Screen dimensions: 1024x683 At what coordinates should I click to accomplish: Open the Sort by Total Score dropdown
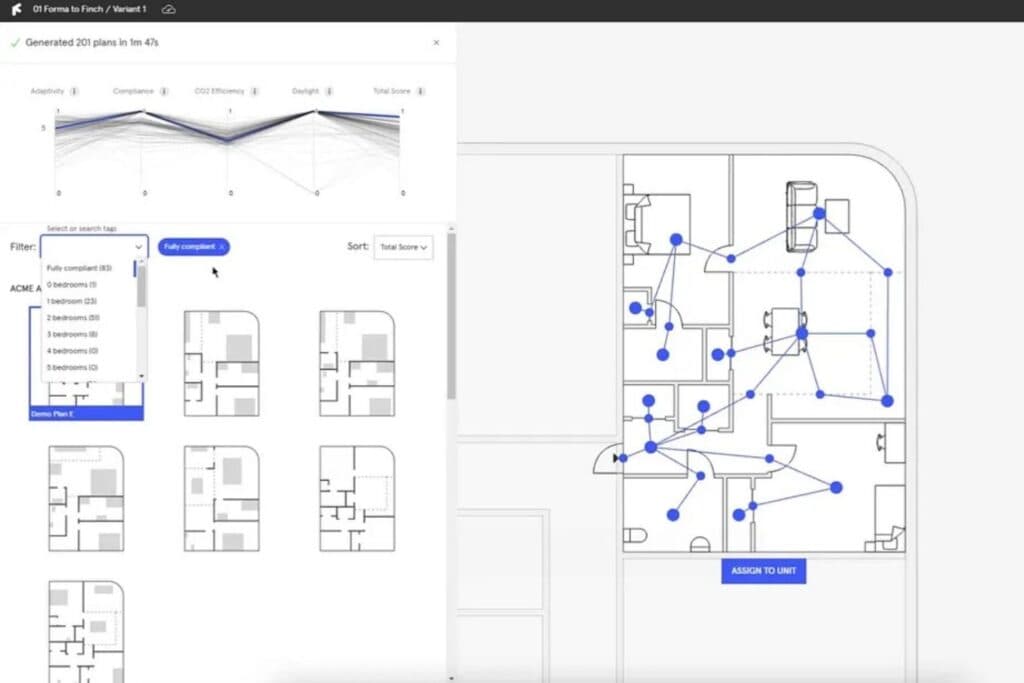pos(403,247)
